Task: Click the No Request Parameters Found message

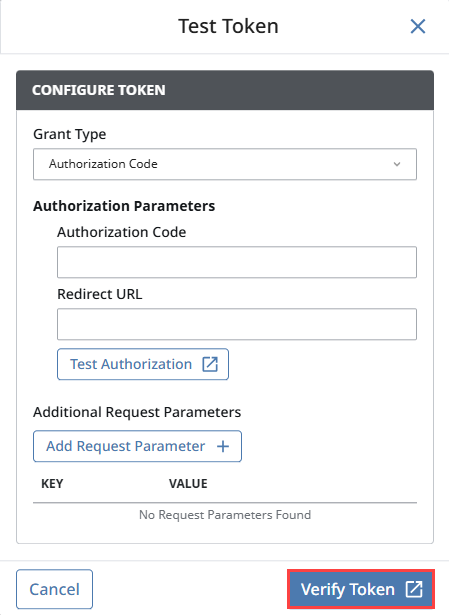Action: tap(225, 515)
